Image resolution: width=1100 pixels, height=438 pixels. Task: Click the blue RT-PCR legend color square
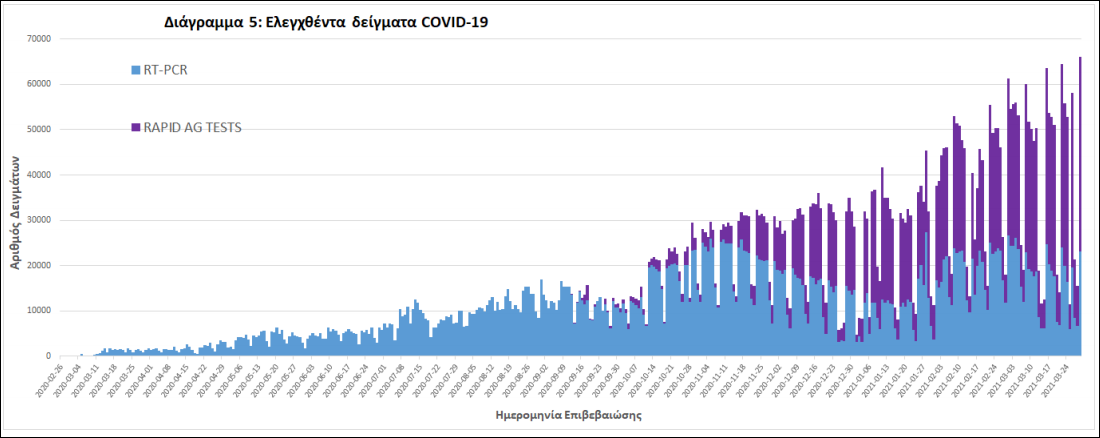(136, 70)
